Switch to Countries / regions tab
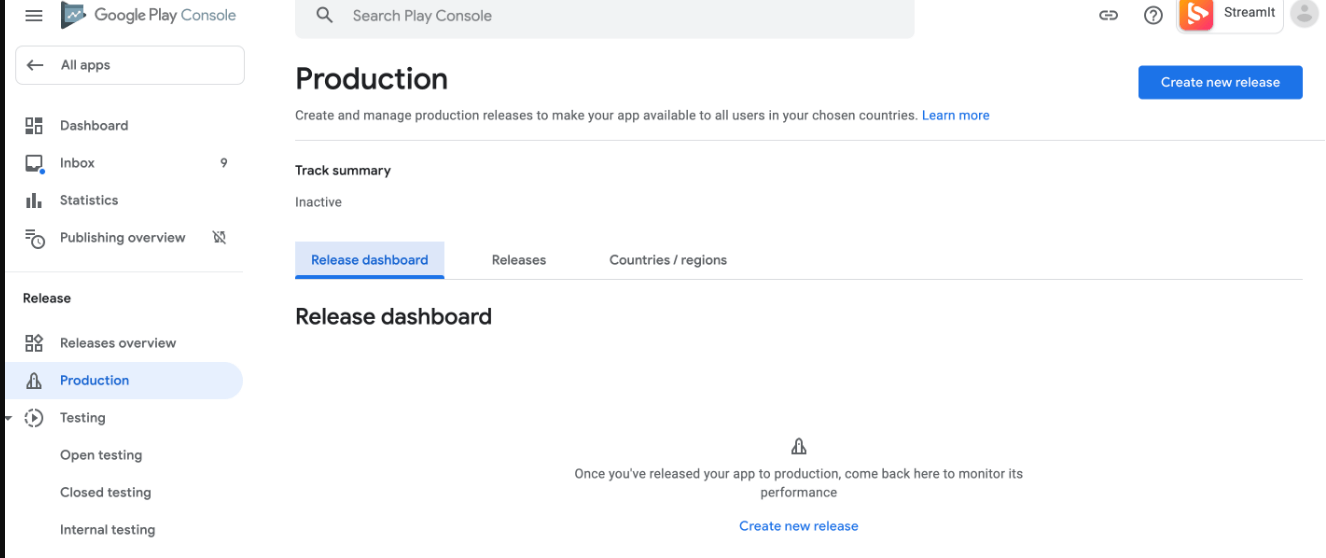 tap(668, 260)
